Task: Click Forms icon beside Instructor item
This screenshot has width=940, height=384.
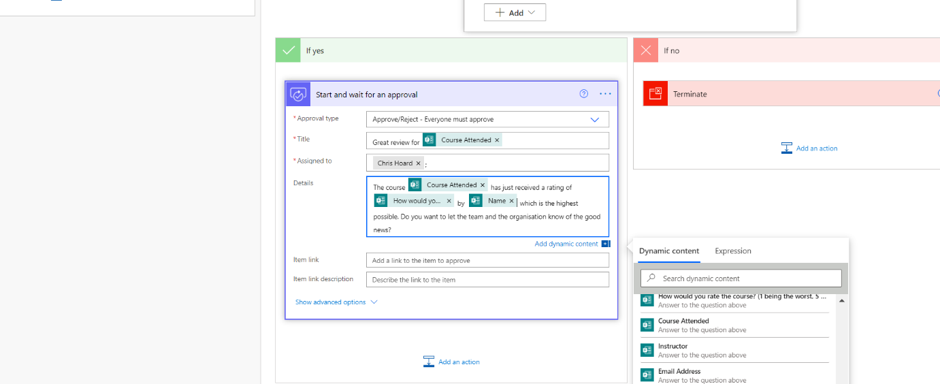Action: [647, 350]
